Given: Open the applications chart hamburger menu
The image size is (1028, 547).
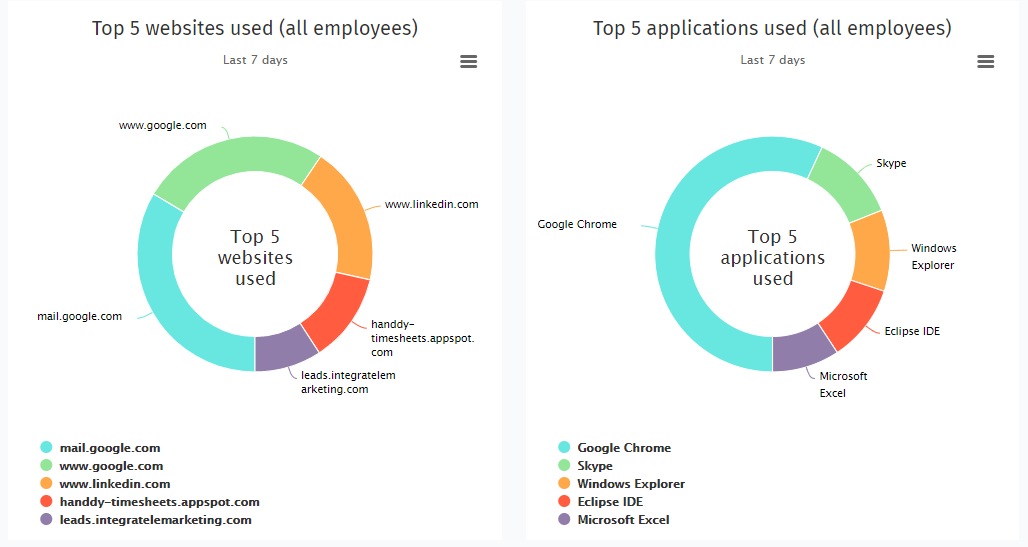Looking at the screenshot, I should click(x=985, y=62).
